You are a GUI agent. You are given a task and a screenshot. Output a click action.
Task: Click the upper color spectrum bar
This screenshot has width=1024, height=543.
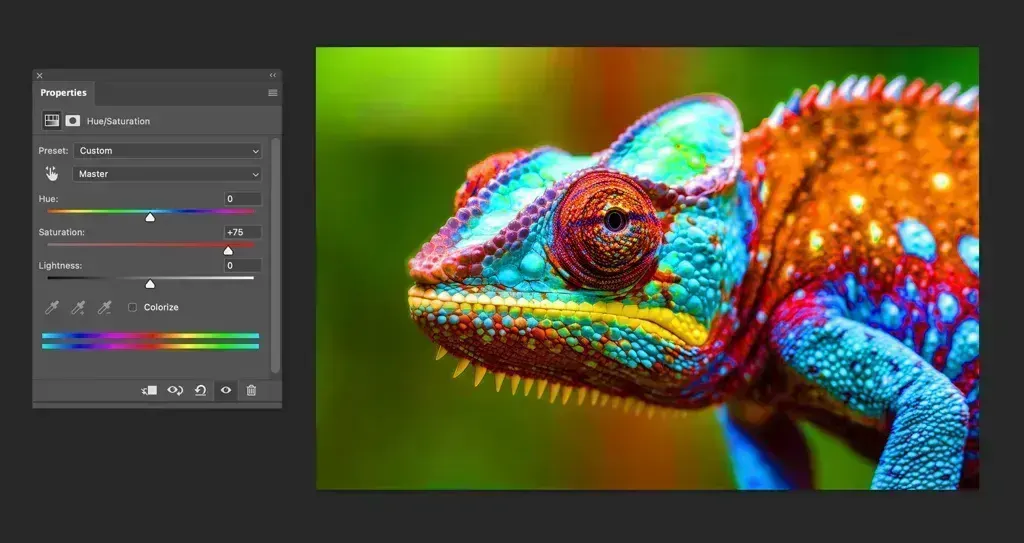click(150, 336)
